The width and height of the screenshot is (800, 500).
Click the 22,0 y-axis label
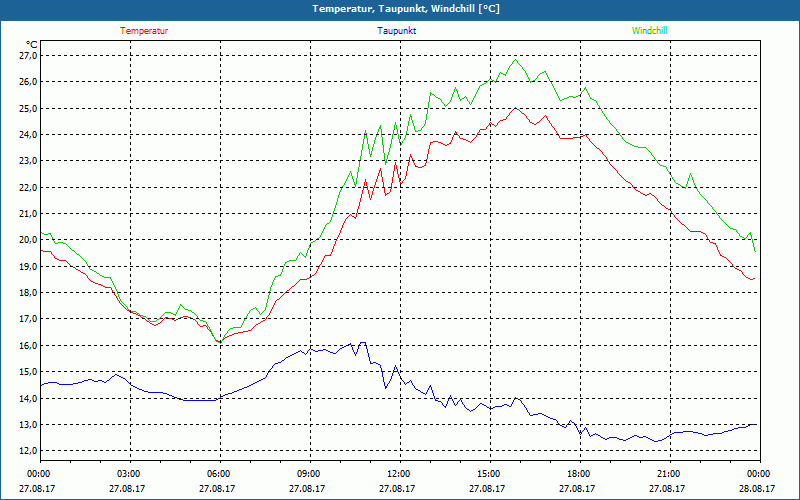click(29, 188)
